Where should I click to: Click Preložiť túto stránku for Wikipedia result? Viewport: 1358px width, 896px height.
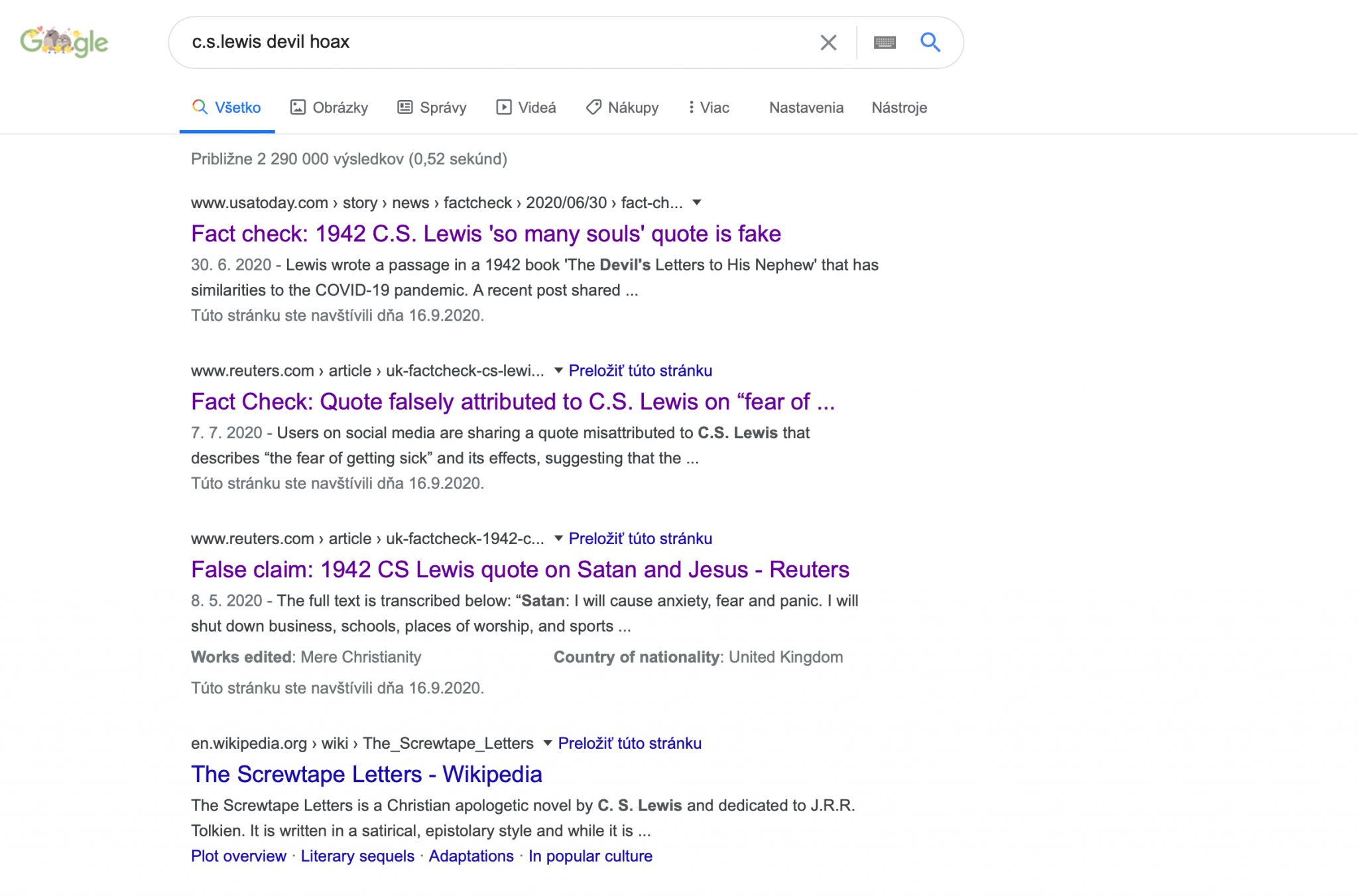click(x=630, y=743)
